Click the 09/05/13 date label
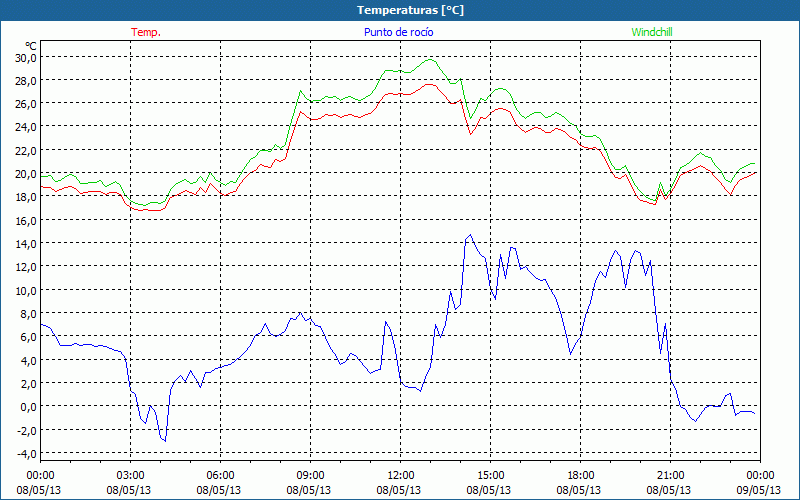Screen dimensions: 800x500 pos(759,490)
